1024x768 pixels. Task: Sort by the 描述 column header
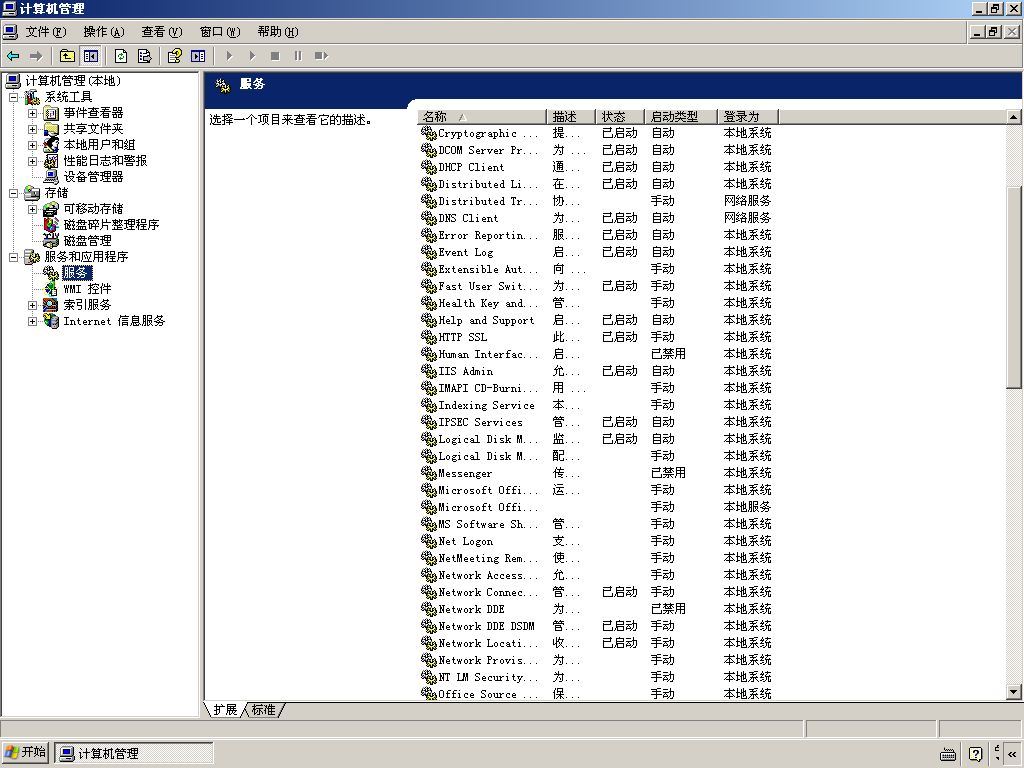(x=571, y=117)
